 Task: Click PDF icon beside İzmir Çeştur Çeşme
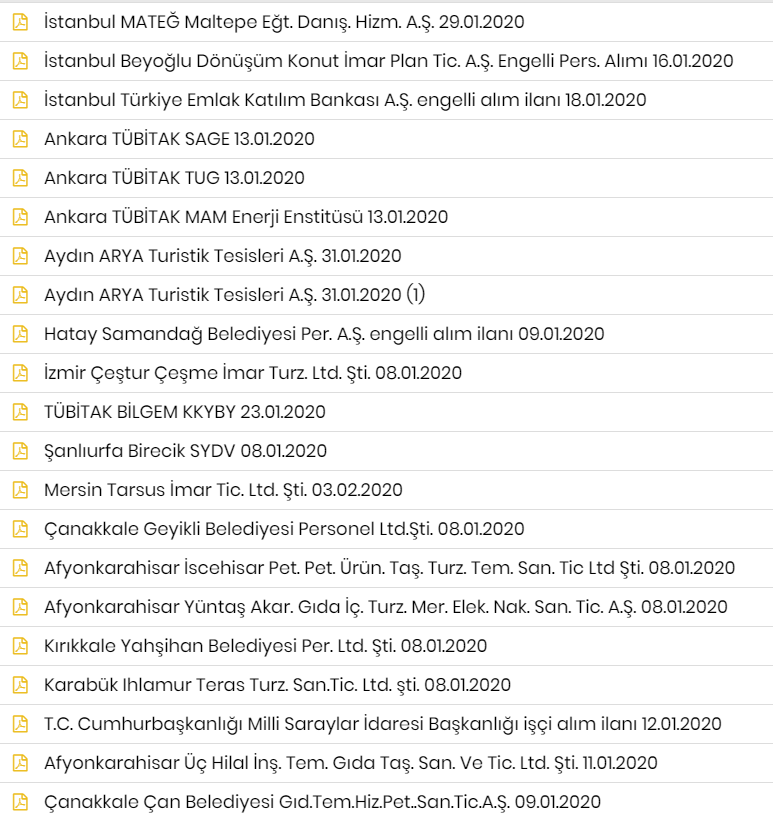point(20,373)
